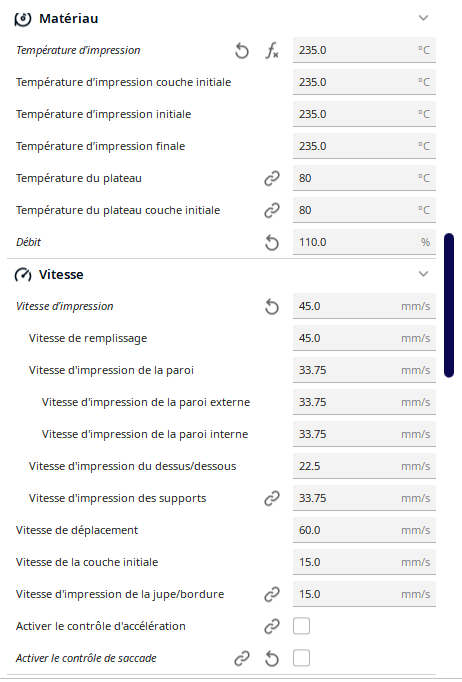Collapse the Matériau section chevron
Screen dimensions: 462x682
[x=423, y=18]
